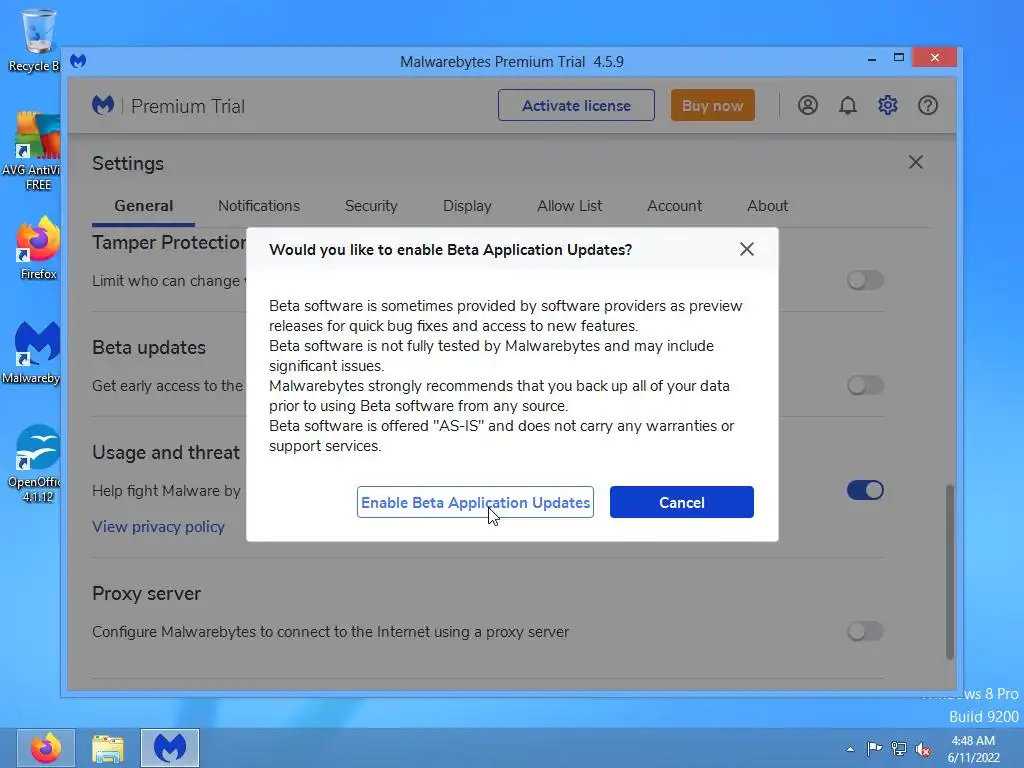Open the Firefox desktop shortcut
The image size is (1024, 768).
(38, 248)
